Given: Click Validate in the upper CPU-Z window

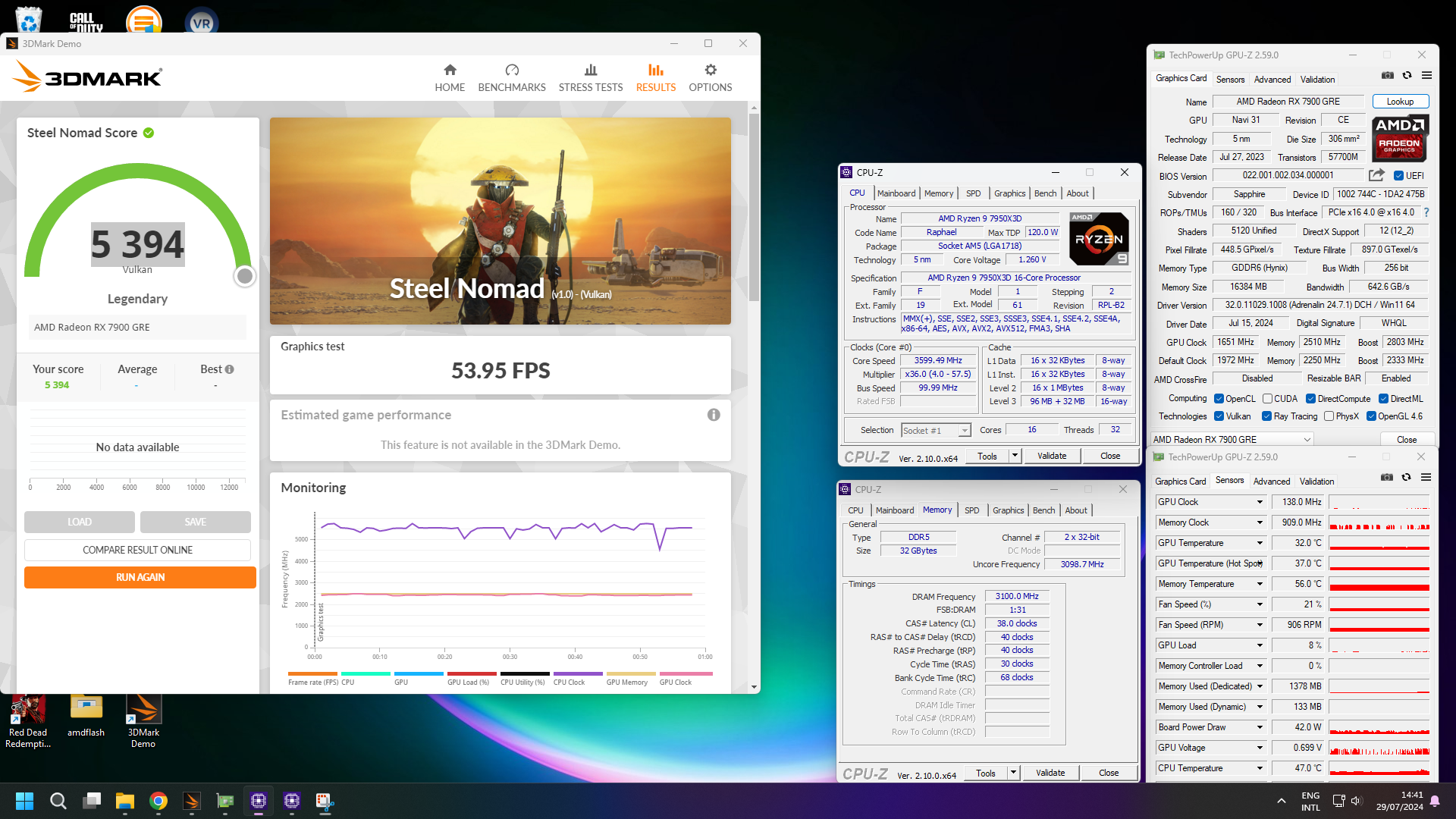Looking at the screenshot, I should point(1052,456).
